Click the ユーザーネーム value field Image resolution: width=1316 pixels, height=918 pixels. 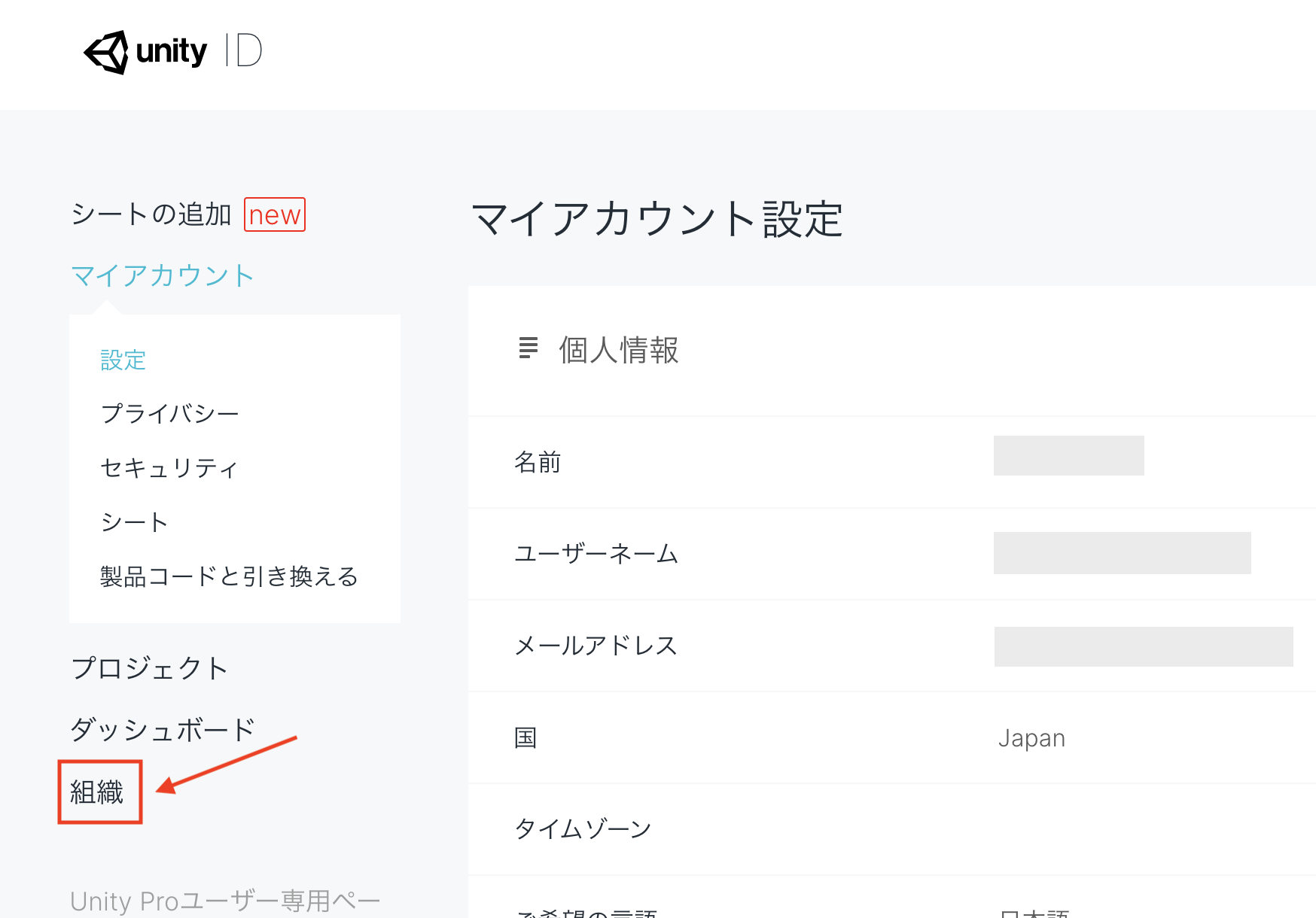click(x=1122, y=553)
